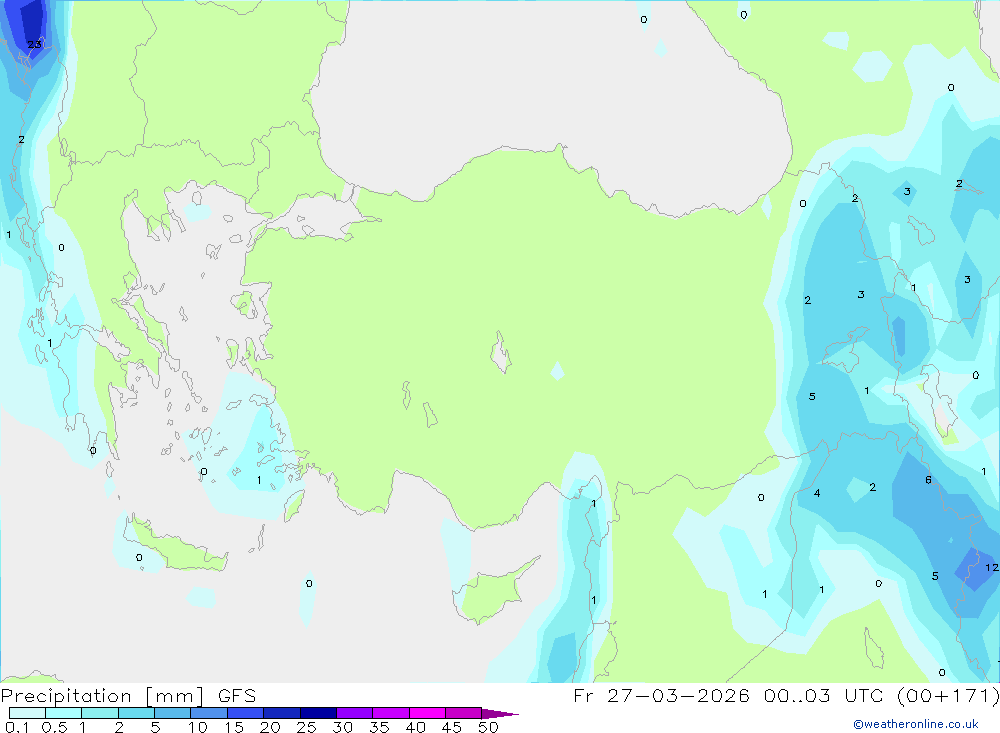Click the legend label '25'
This screenshot has width=1000, height=733.
pyautogui.click(x=307, y=727)
